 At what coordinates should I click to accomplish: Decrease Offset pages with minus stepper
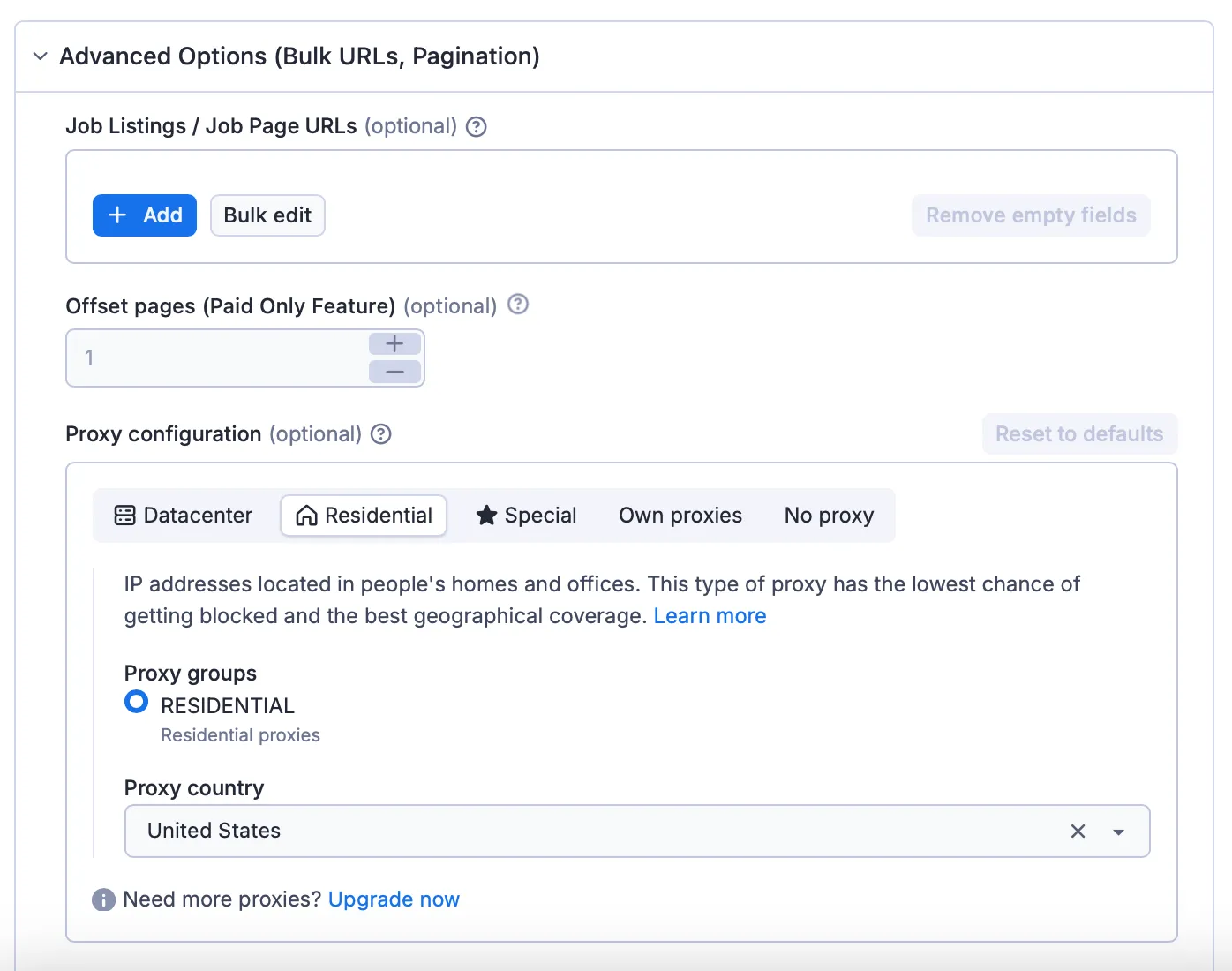coord(394,373)
